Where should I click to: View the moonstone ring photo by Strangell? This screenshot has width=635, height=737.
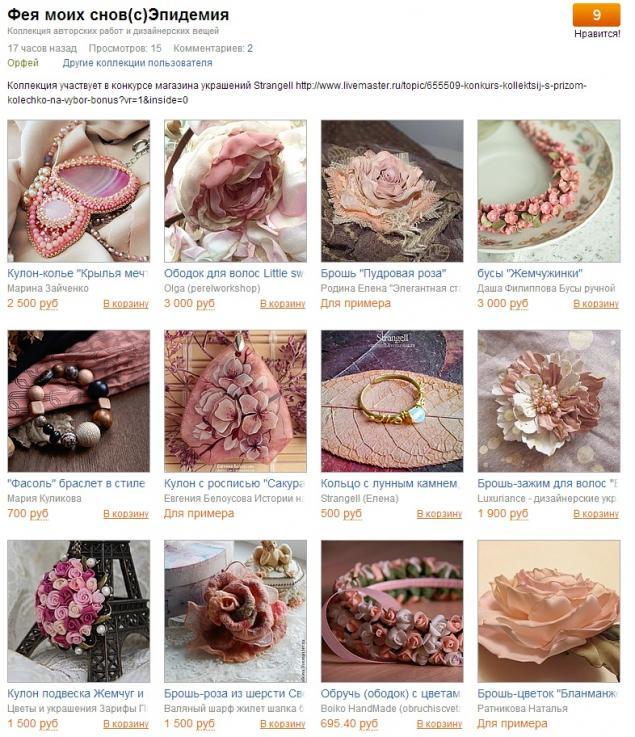392,401
